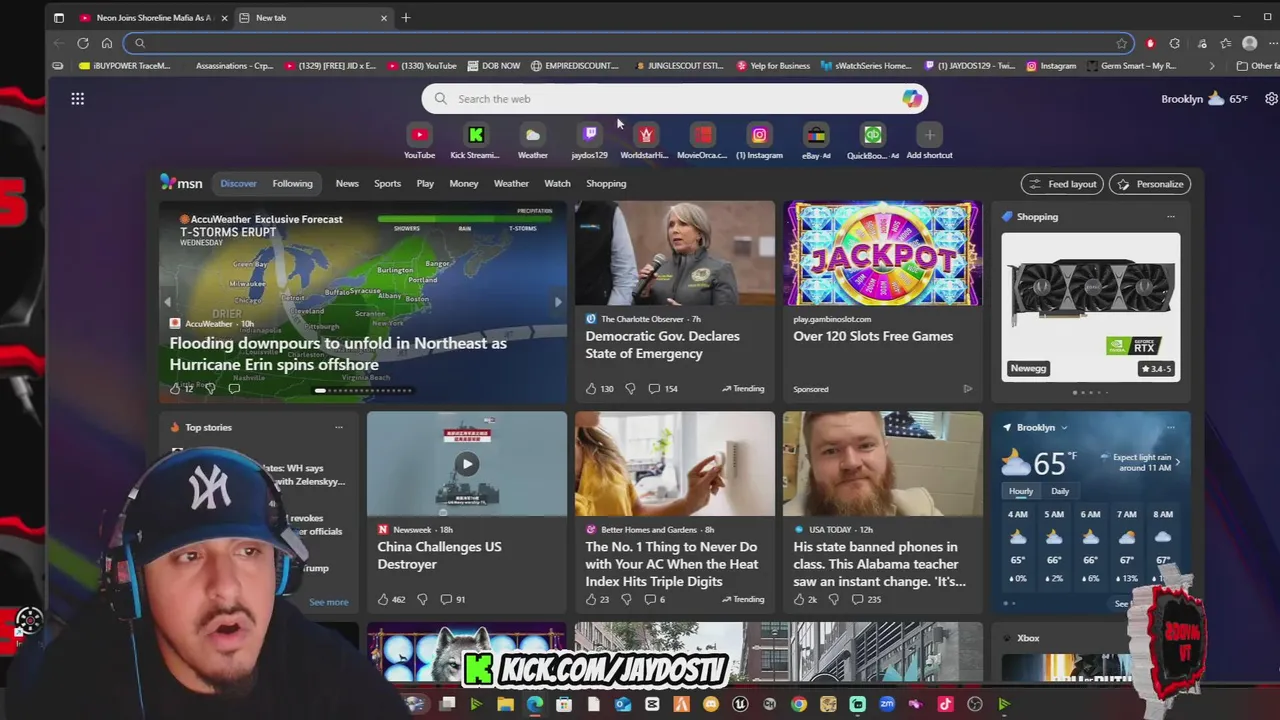Select Hourly view in weather card

pyautogui.click(x=1021, y=491)
